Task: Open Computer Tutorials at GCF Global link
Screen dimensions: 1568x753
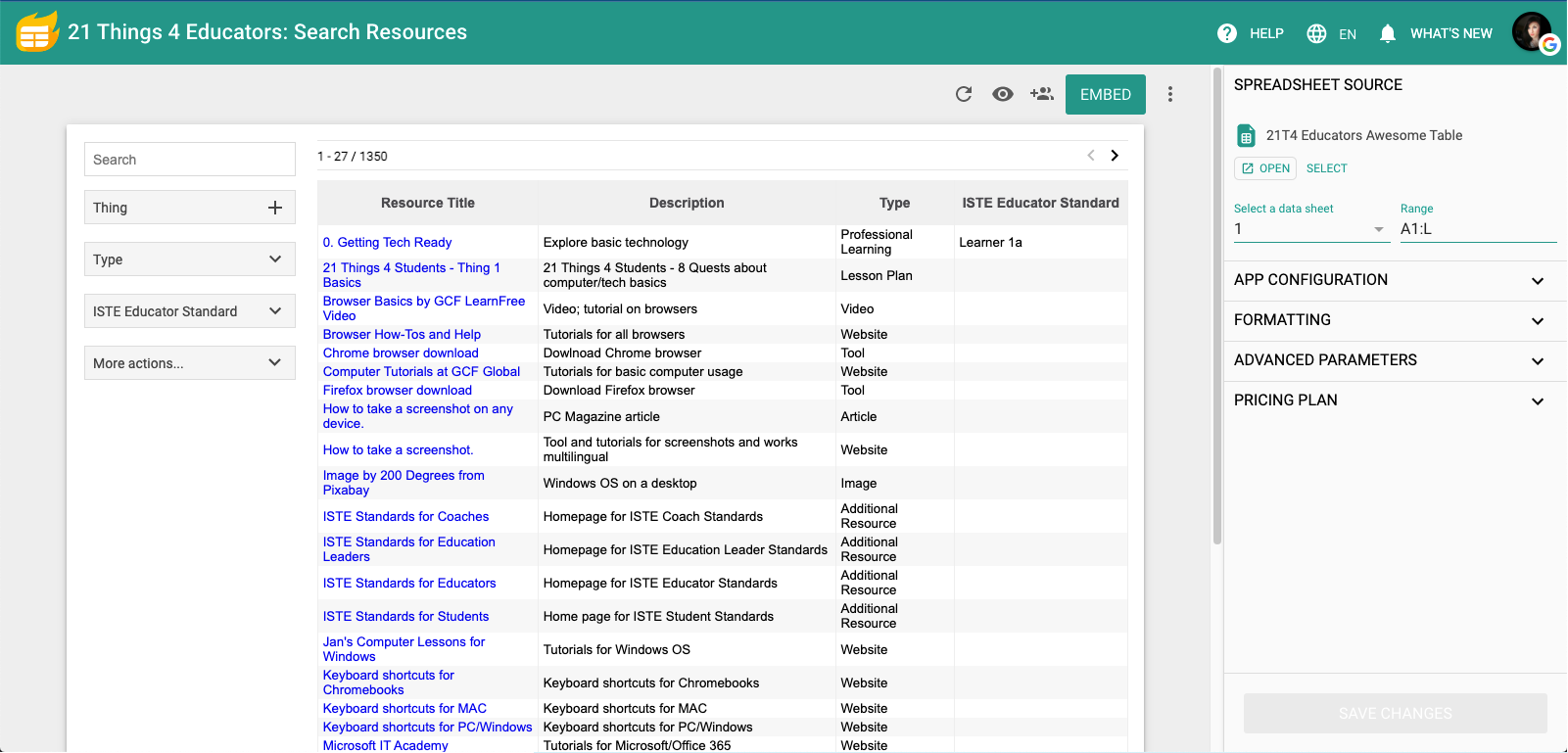Action: pyautogui.click(x=421, y=372)
